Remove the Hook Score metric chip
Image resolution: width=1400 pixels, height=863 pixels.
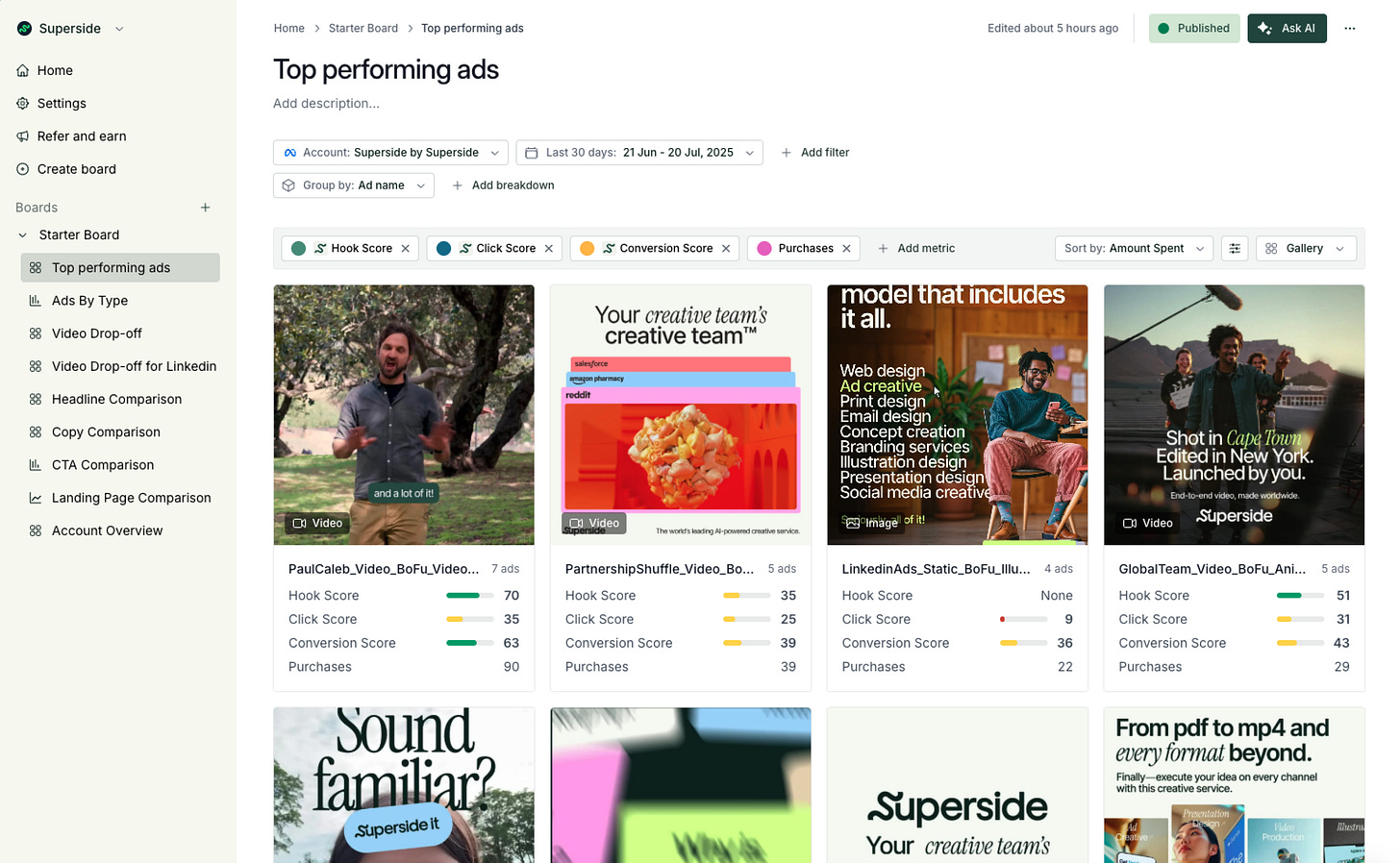[x=406, y=248]
